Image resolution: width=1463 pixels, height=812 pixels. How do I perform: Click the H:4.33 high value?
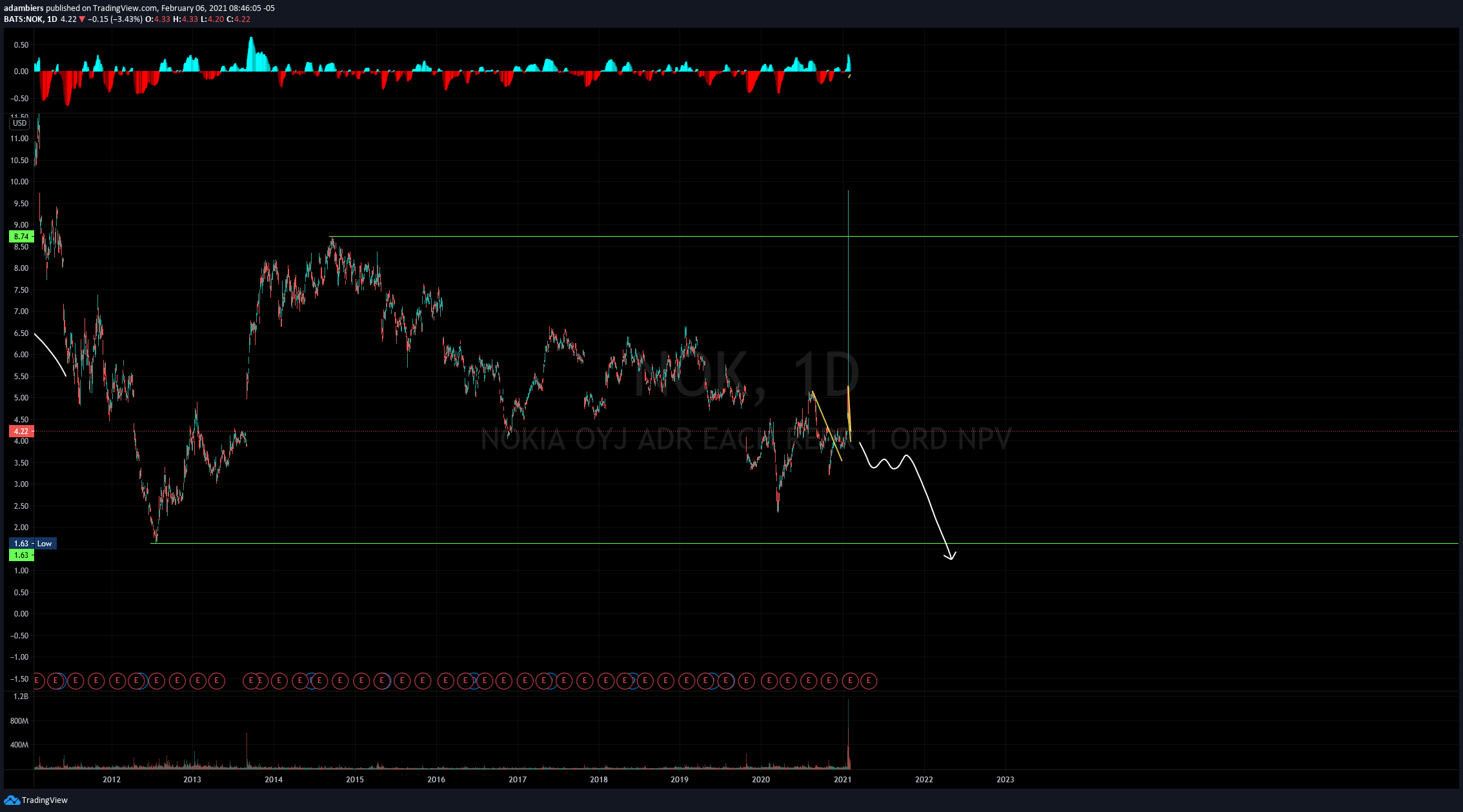185,19
